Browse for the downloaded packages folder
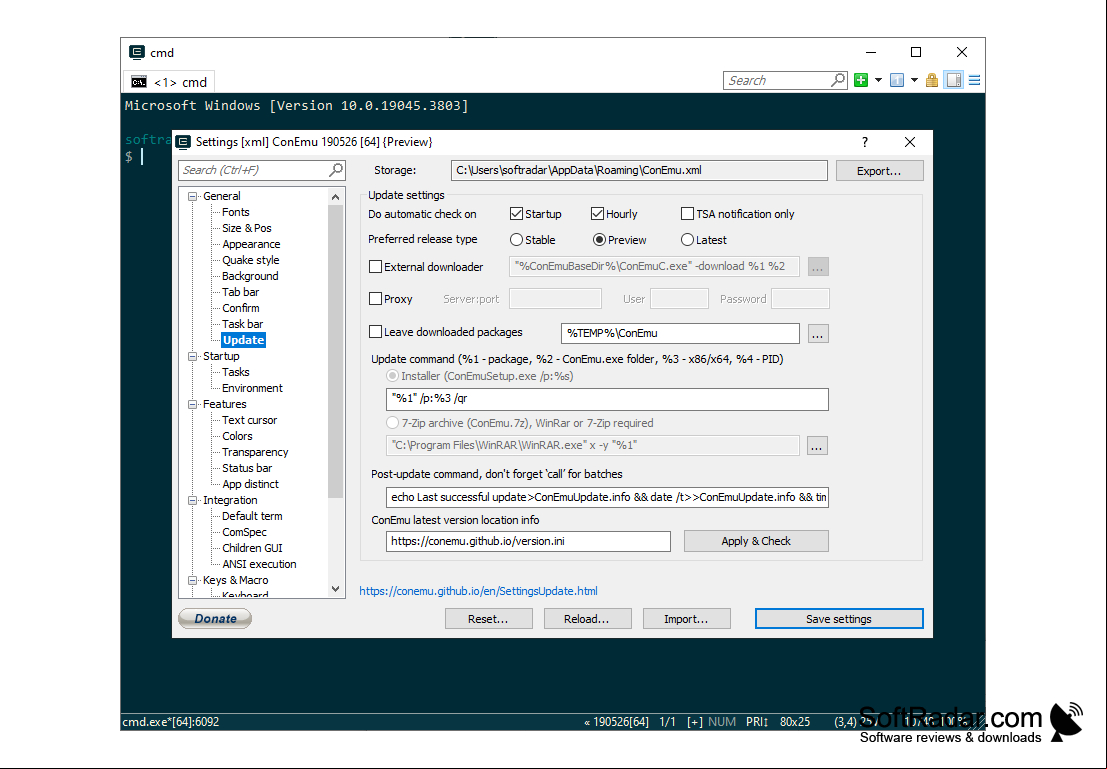This screenshot has width=1107, height=769. [818, 333]
